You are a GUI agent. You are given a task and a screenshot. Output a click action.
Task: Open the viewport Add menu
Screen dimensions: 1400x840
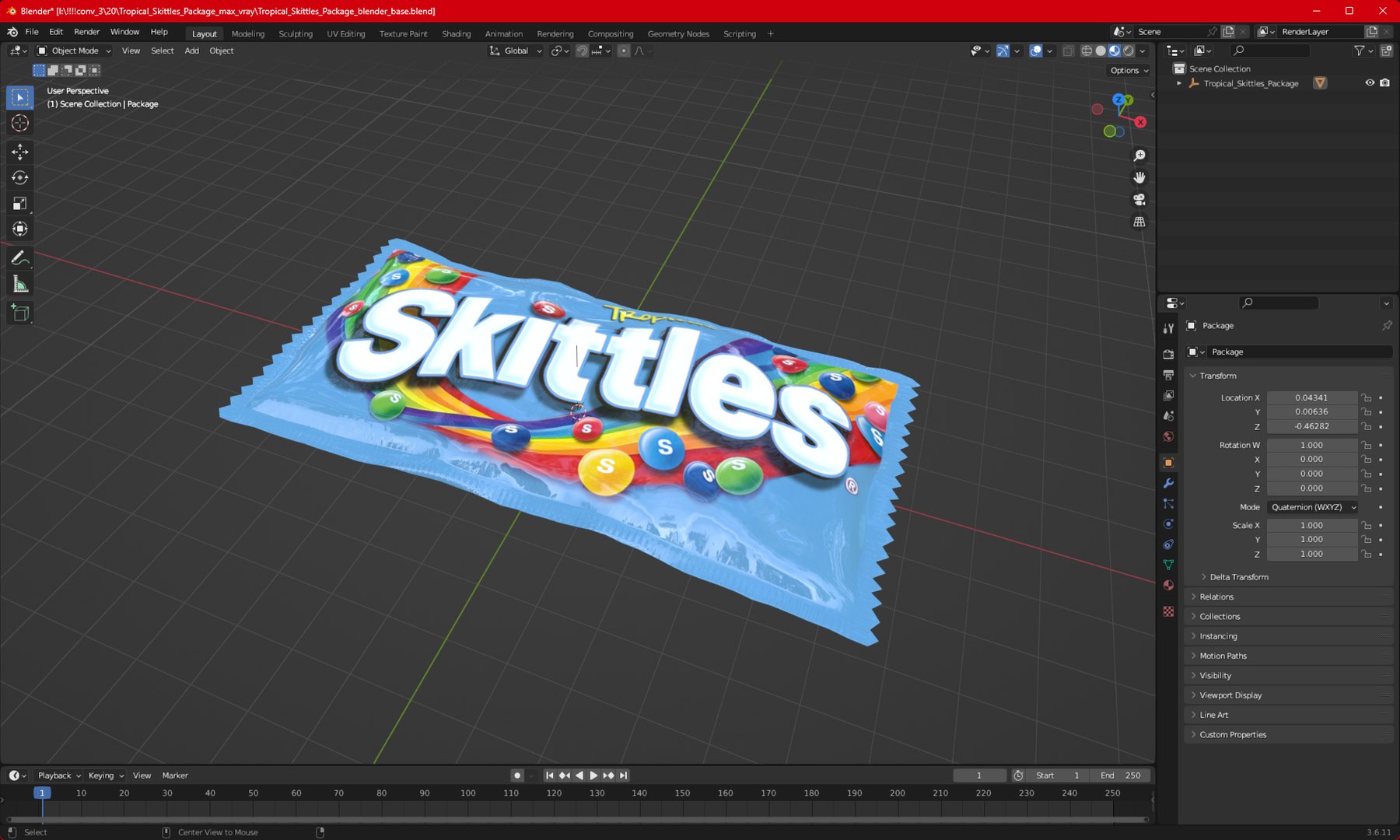pyautogui.click(x=191, y=51)
